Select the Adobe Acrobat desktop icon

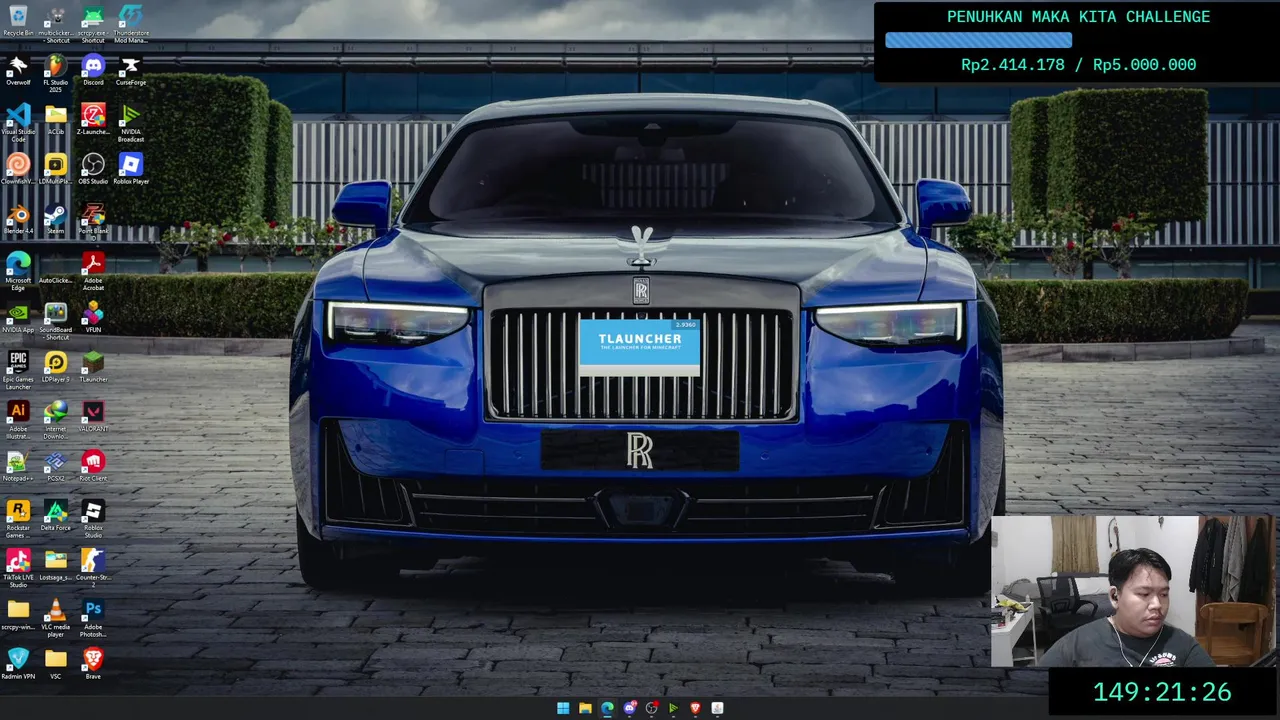(93, 272)
